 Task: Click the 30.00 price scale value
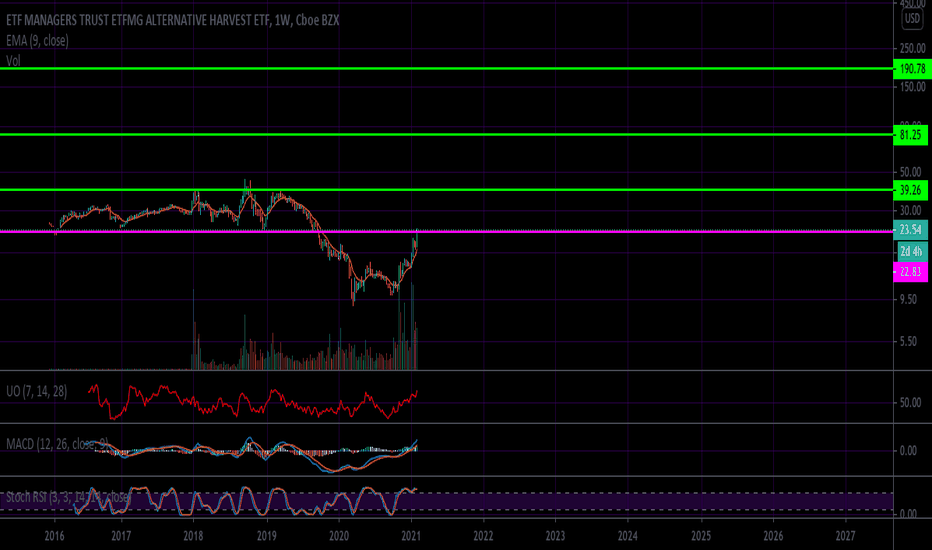910,210
